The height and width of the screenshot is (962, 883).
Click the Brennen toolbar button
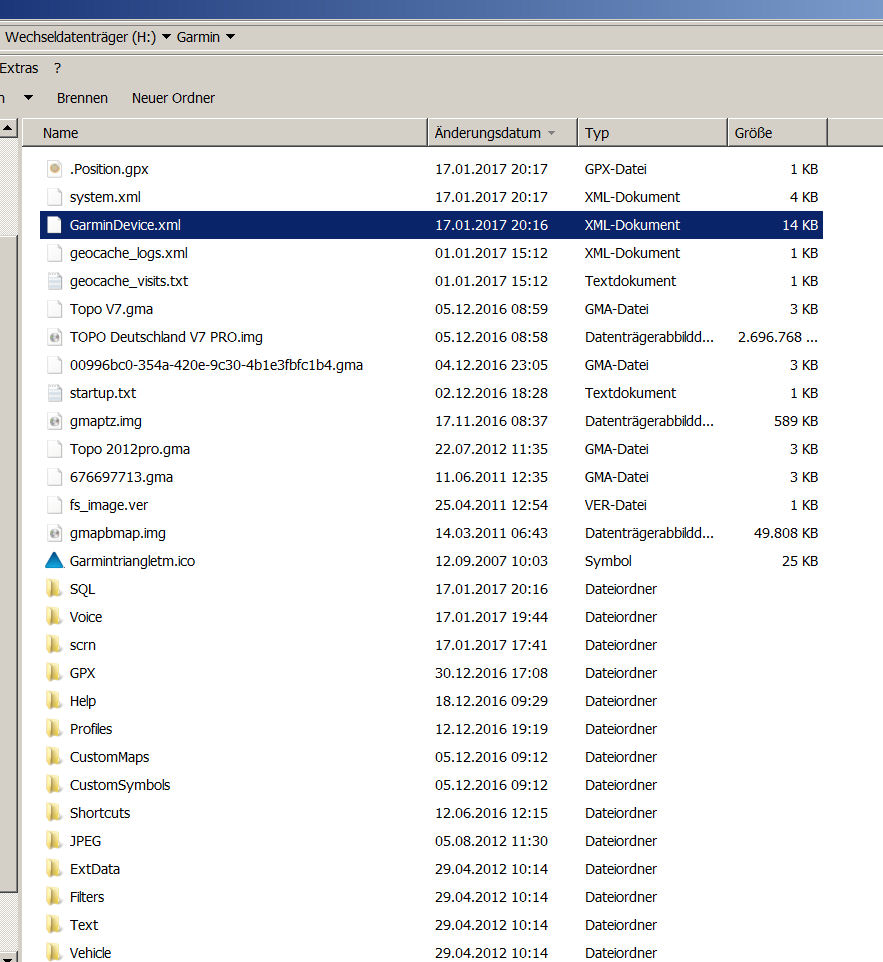click(82, 98)
